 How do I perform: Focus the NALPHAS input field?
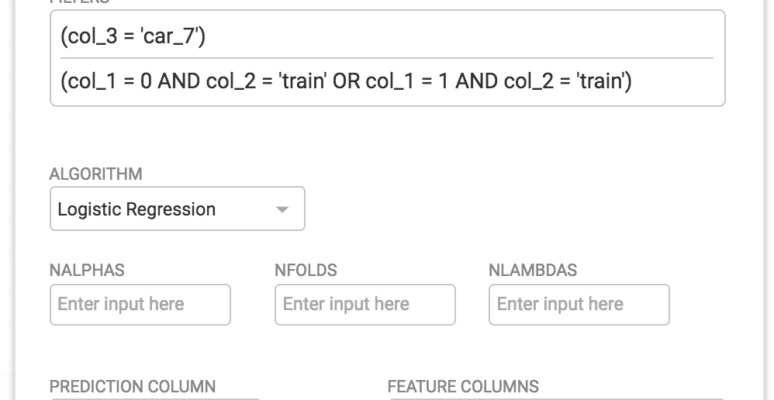pyautogui.click(x=140, y=304)
